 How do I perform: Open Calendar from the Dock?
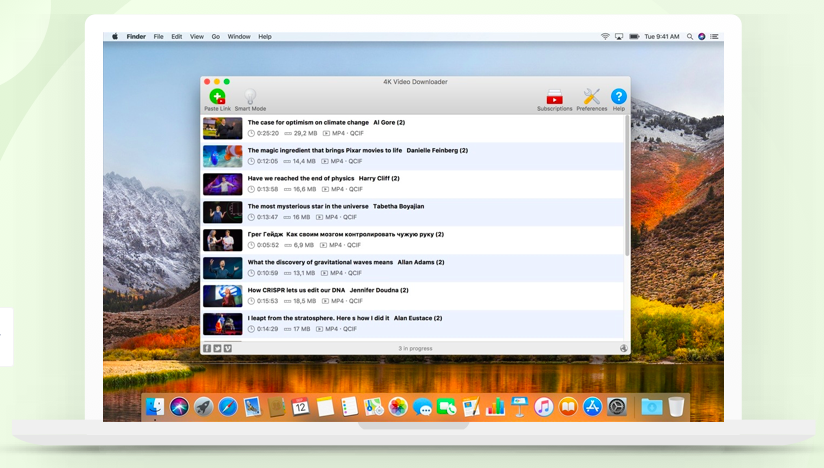pos(301,407)
